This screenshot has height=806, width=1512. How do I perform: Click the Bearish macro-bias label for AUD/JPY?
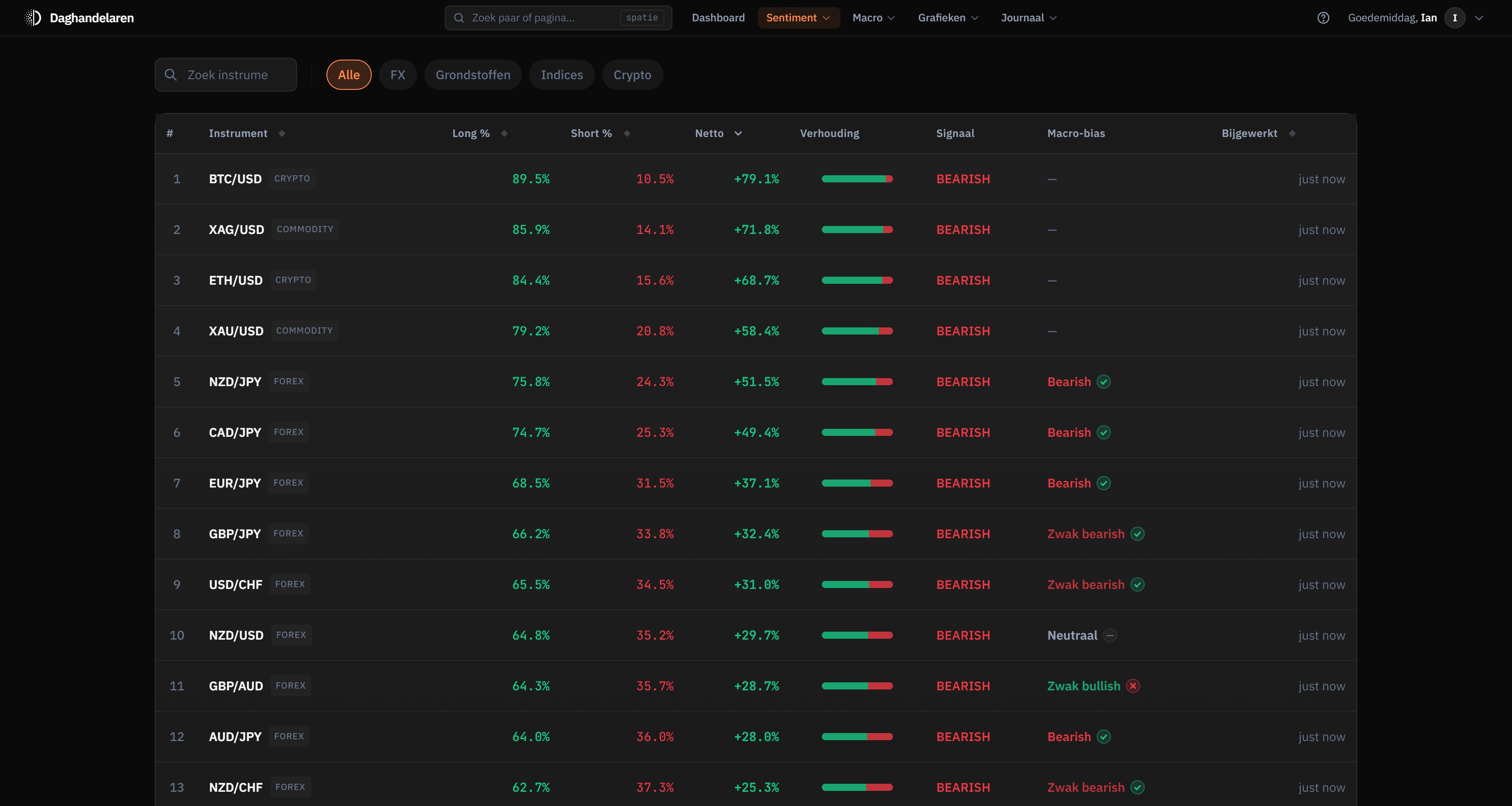tap(1069, 736)
